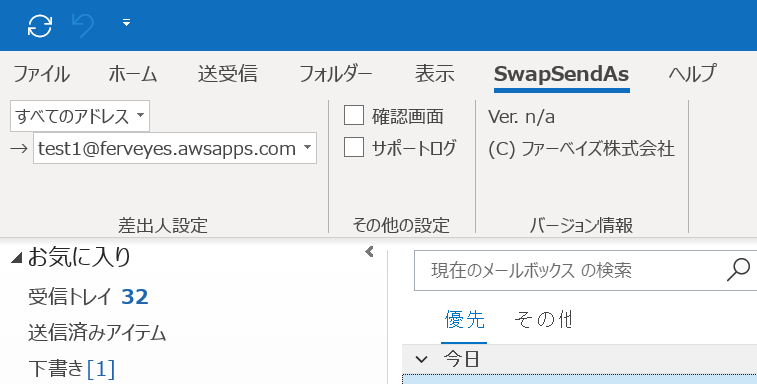Click the その他の設定 group label
This screenshot has height=384, width=757.
point(401,226)
